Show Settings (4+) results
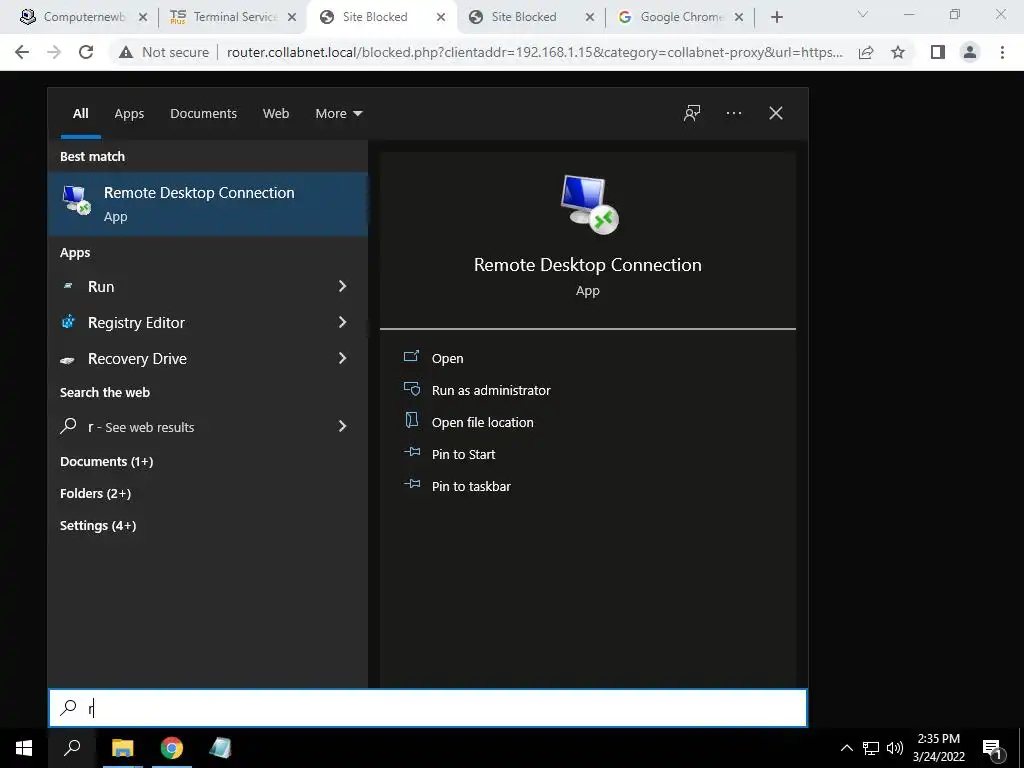The image size is (1024, 768). pyautogui.click(x=98, y=526)
